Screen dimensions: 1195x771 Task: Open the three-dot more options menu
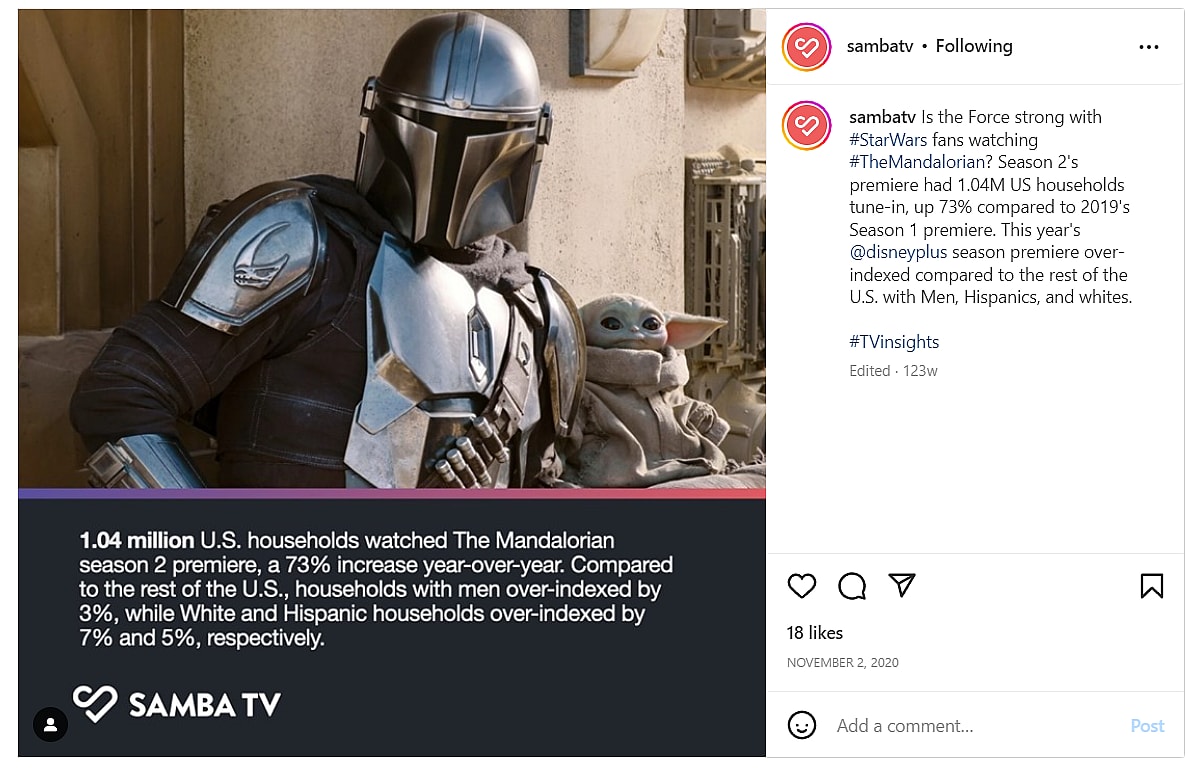[x=1149, y=47]
